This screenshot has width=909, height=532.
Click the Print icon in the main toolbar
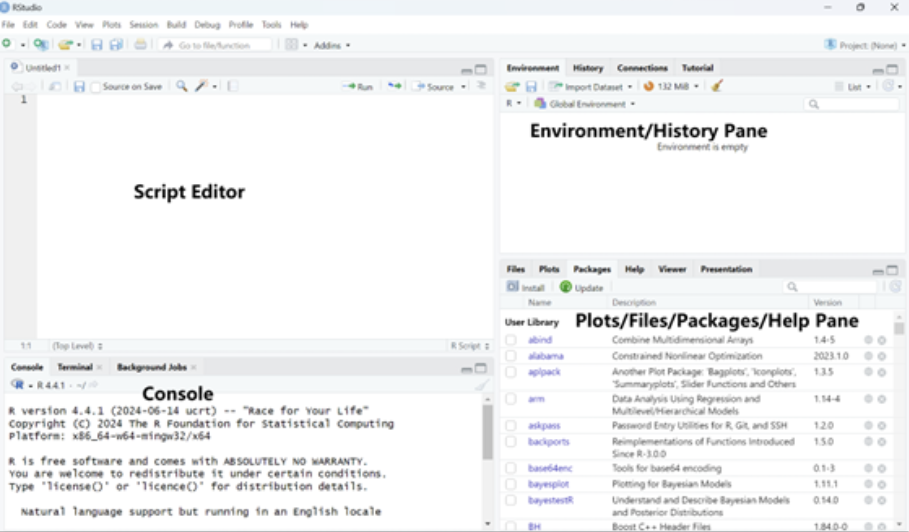(141, 45)
